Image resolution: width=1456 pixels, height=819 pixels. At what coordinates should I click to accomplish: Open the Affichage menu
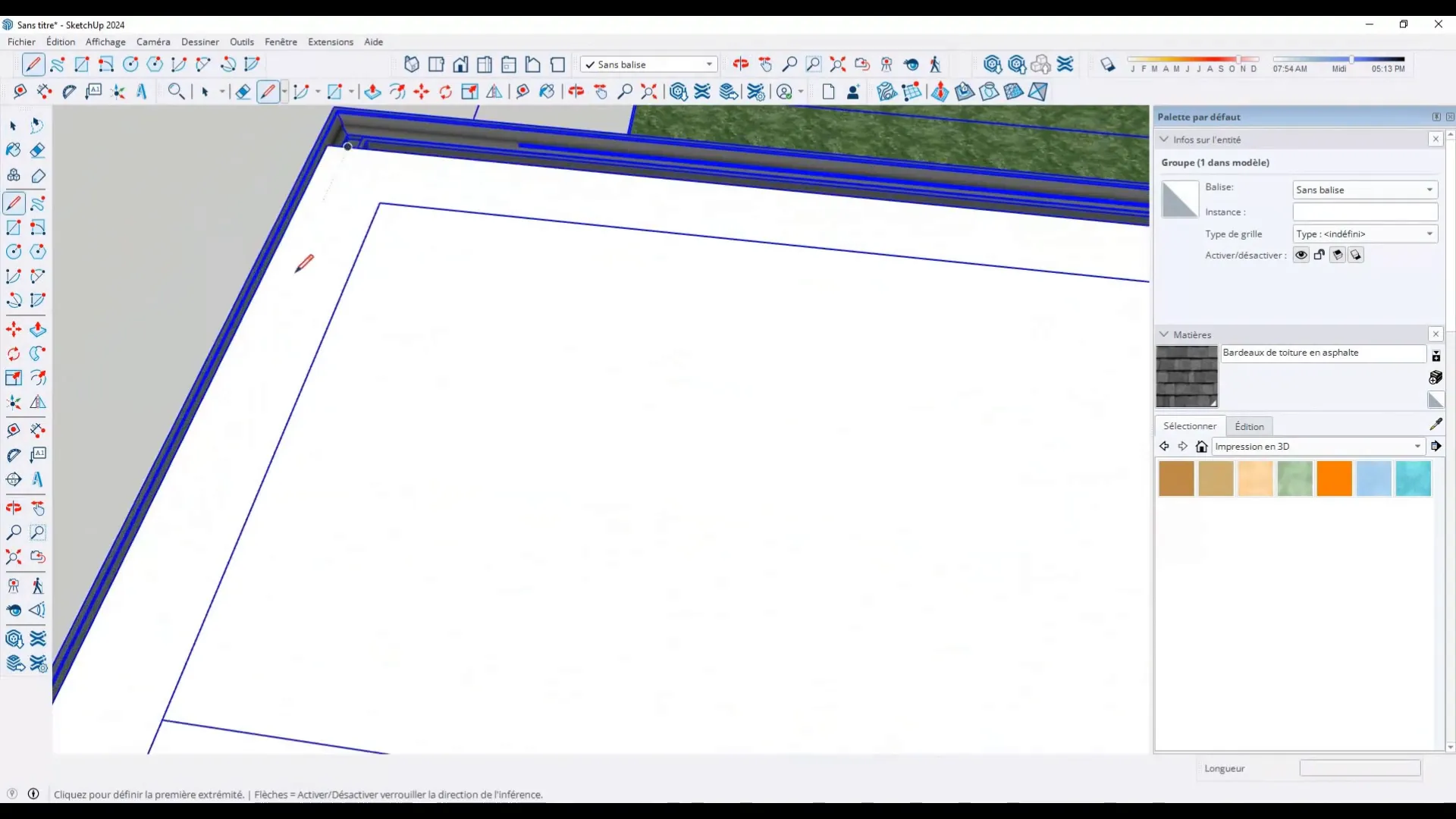tap(105, 42)
